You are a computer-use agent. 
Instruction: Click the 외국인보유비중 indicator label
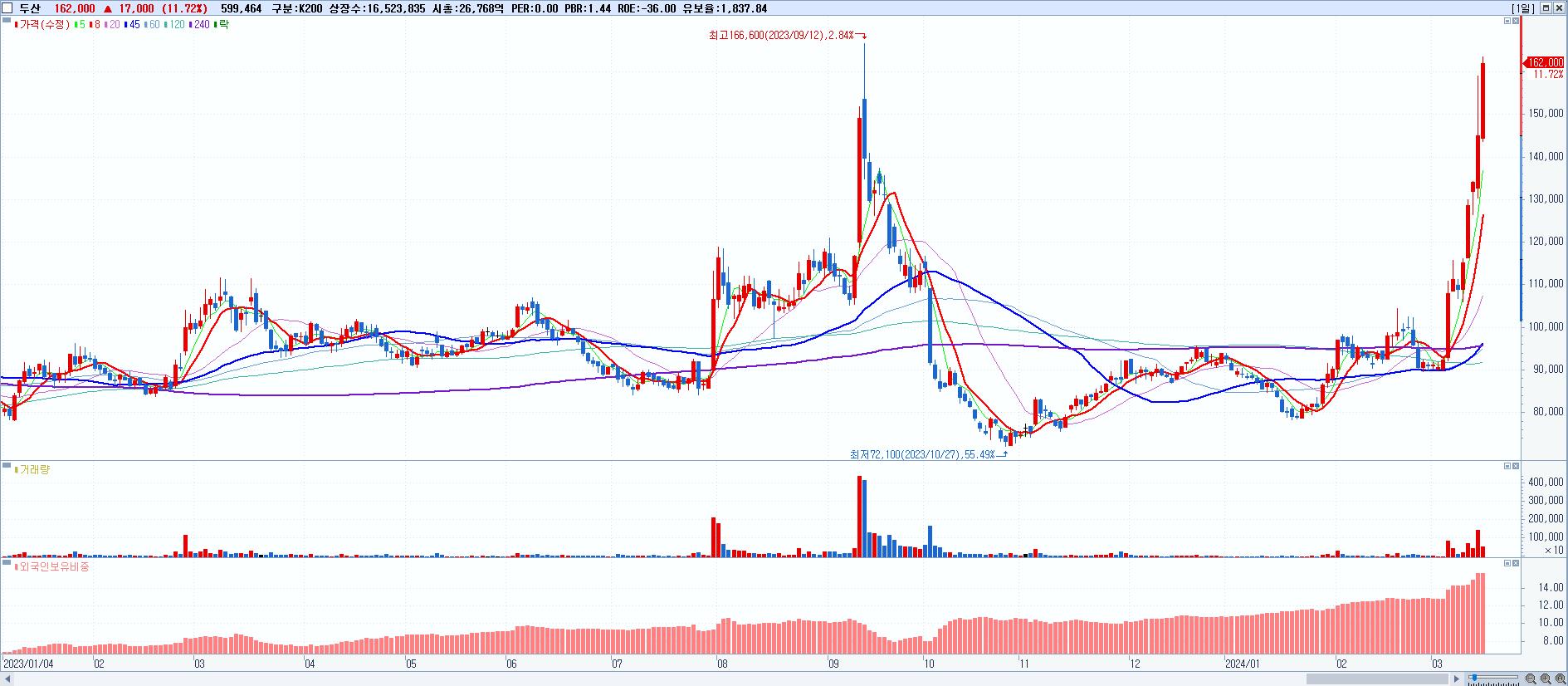coord(51,566)
